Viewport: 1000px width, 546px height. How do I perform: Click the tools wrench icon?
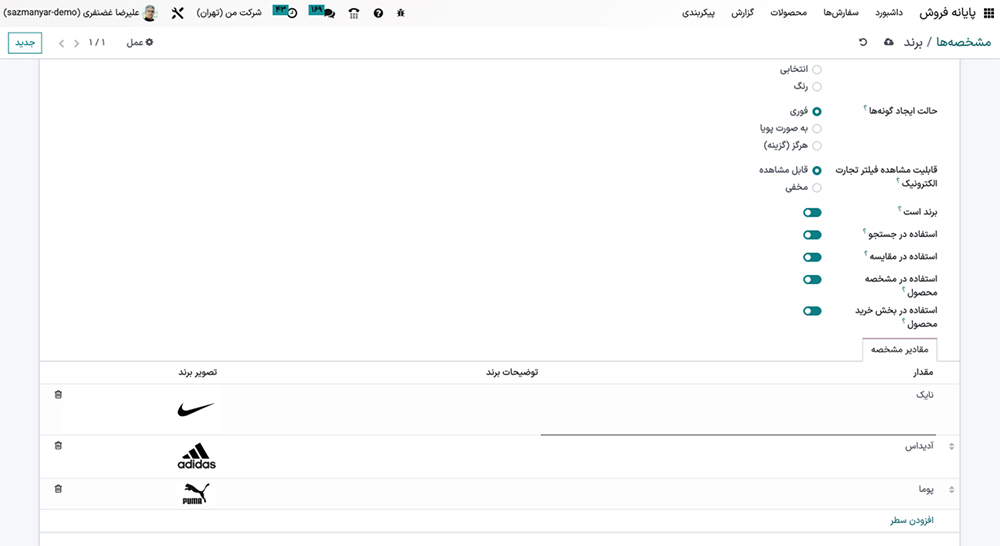(177, 13)
